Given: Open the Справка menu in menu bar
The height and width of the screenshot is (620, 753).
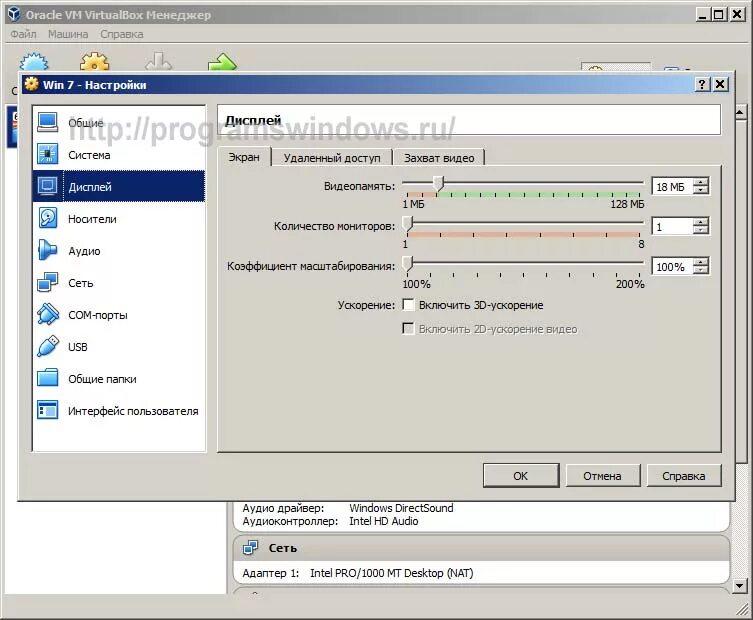Looking at the screenshot, I should [121, 34].
